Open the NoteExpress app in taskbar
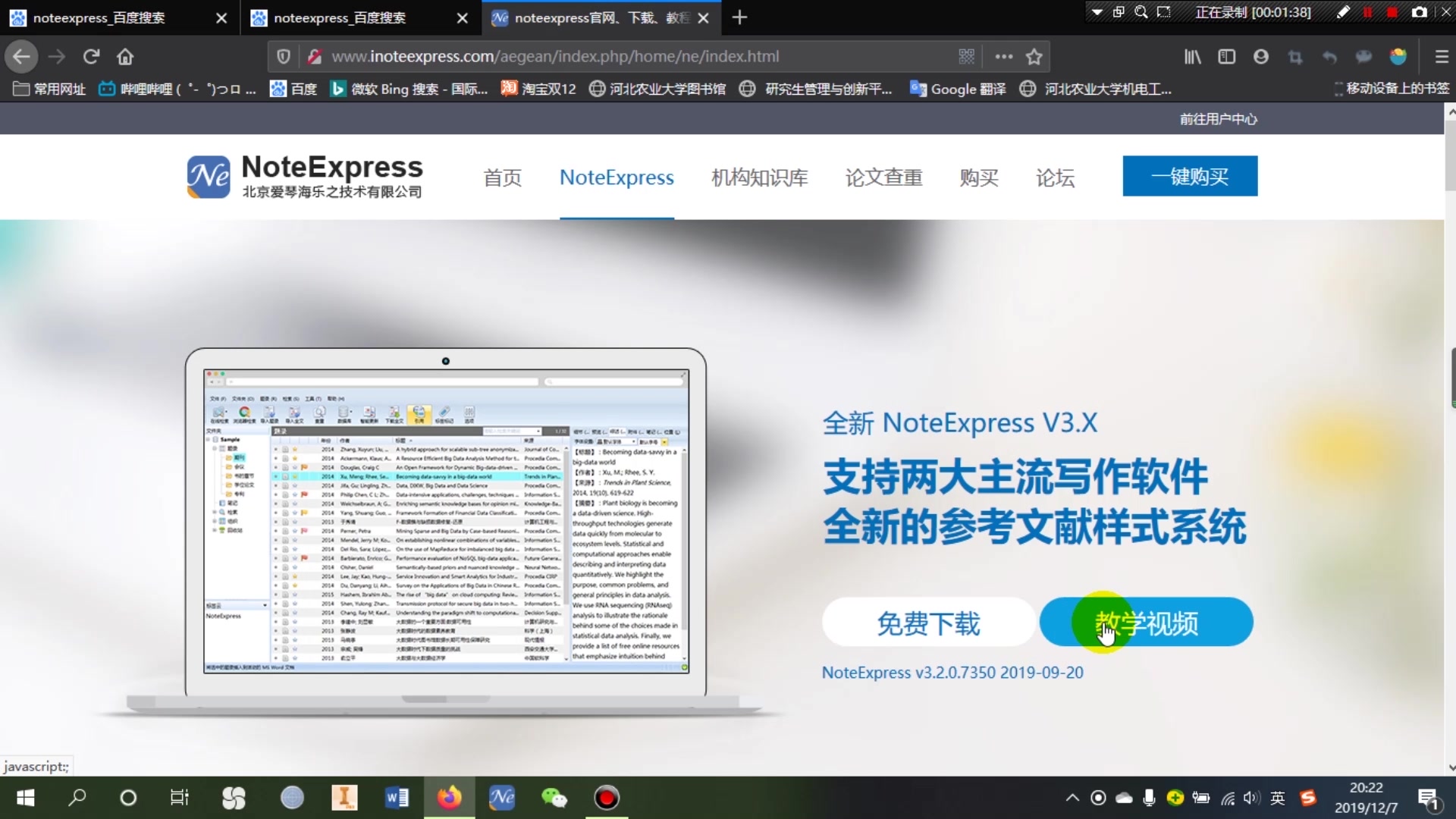Screen dimensions: 1456x819 (502, 798)
